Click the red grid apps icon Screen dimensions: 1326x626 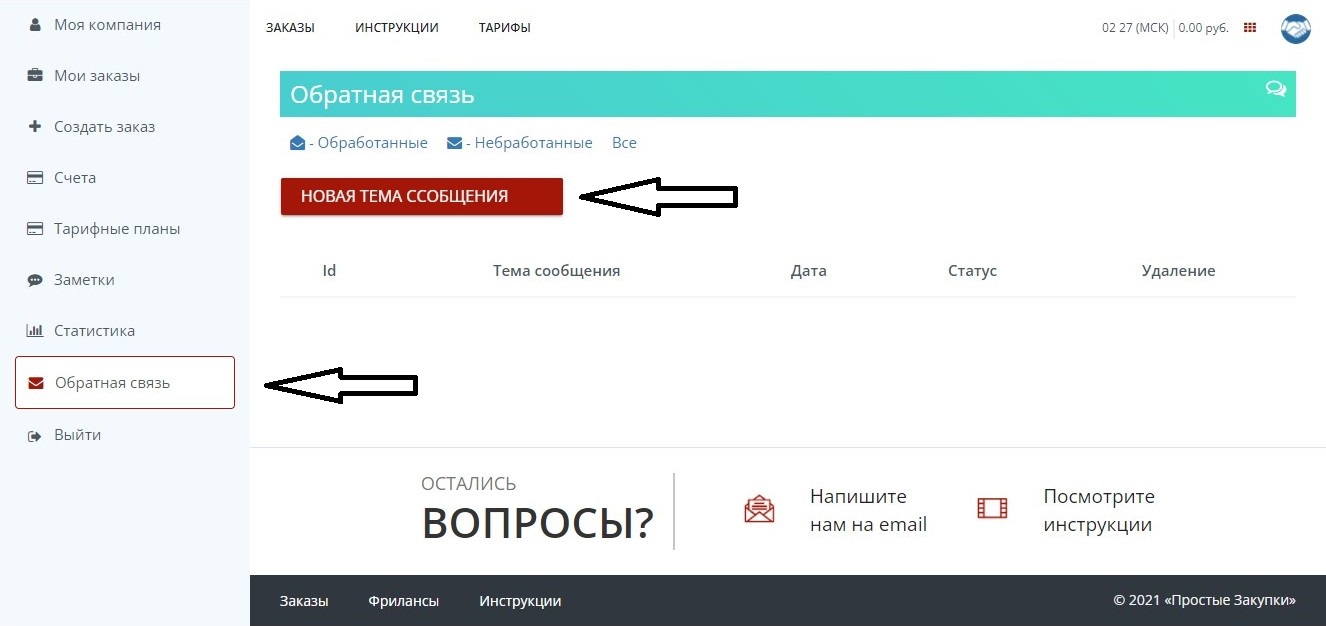click(x=1249, y=28)
